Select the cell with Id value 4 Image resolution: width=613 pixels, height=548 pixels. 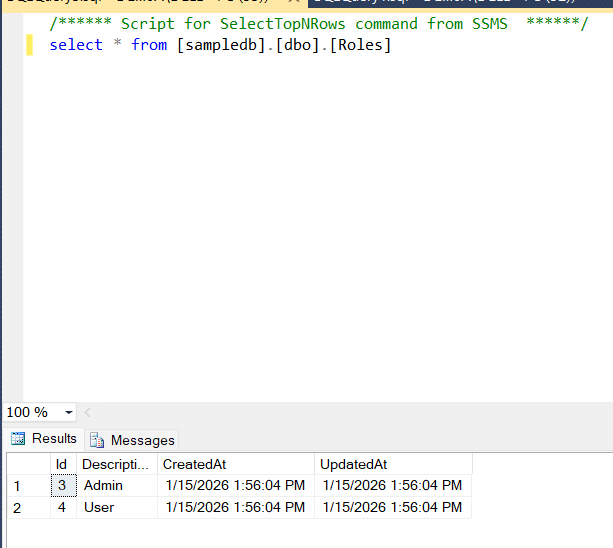click(63, 508)
